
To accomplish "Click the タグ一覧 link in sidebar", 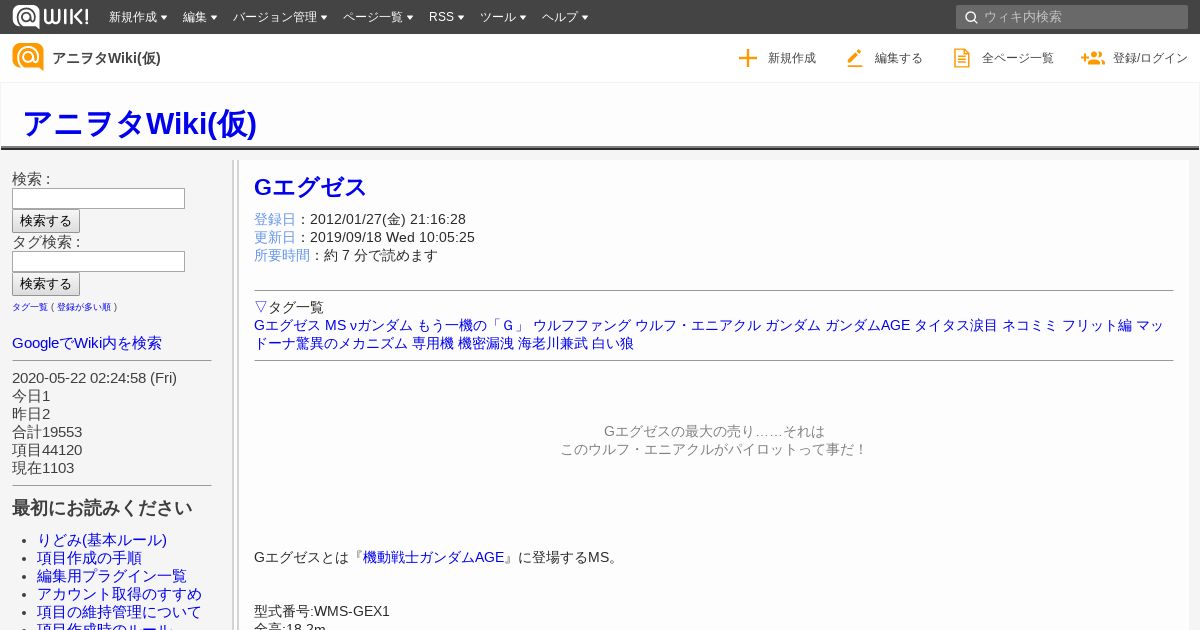I will [30, 307].
